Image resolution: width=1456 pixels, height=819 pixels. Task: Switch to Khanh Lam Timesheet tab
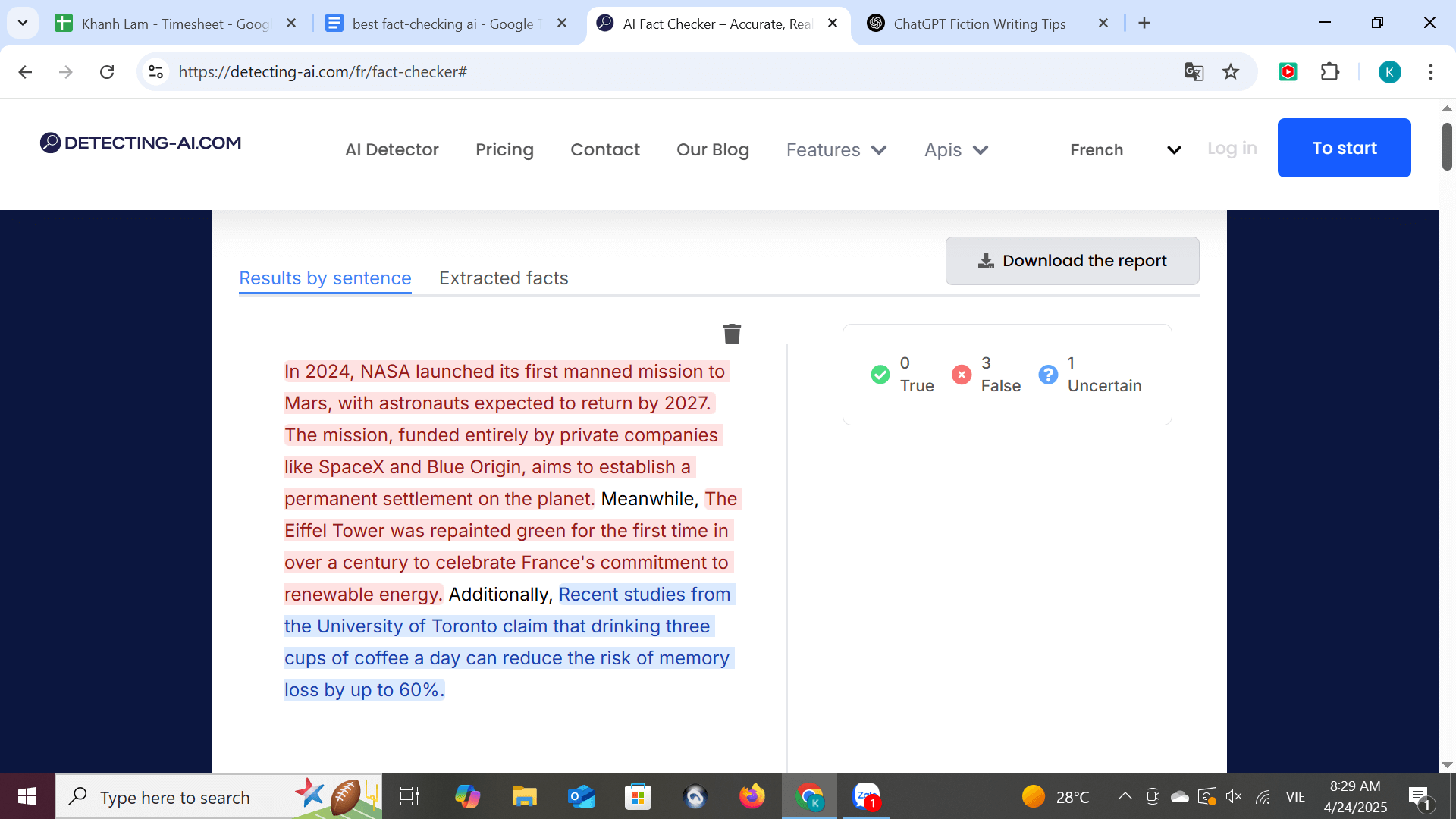click(x=174, y=24)
